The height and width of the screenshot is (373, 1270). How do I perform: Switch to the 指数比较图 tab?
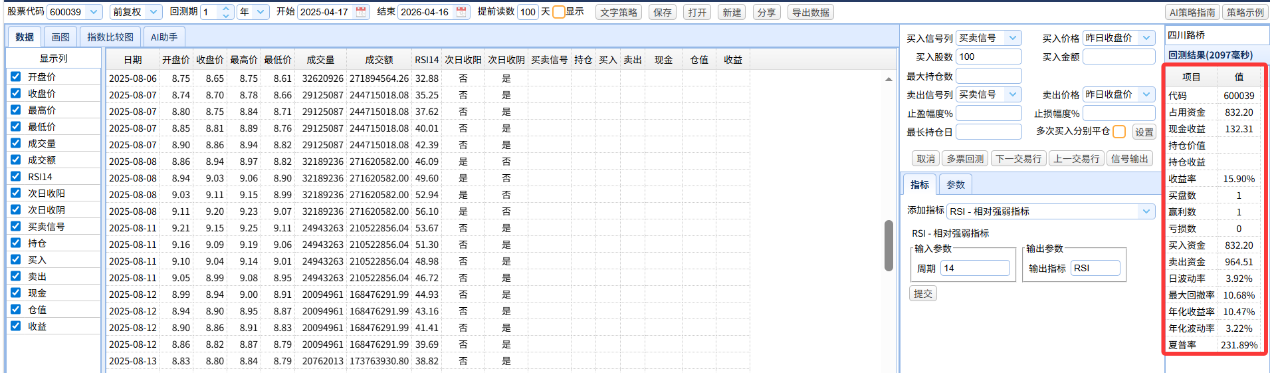pos(110,36)
